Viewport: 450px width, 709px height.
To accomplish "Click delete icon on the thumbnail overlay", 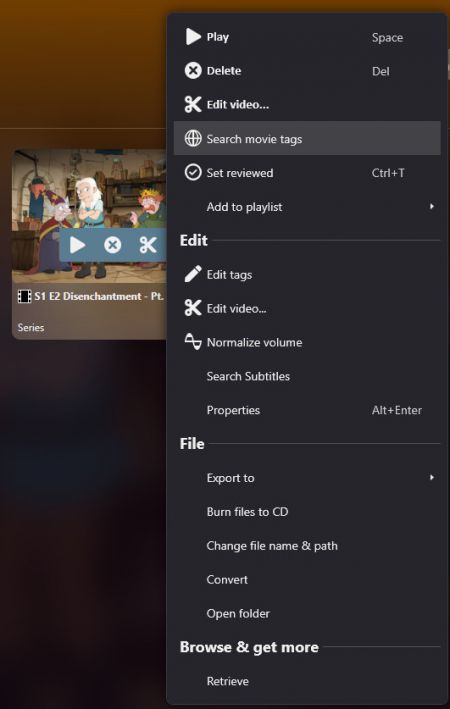I will (x=113, y=245).
